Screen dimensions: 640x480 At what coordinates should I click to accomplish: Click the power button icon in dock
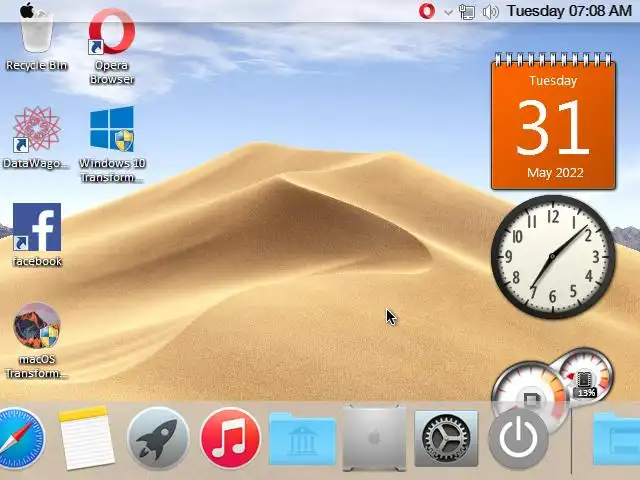click(518, 438)
